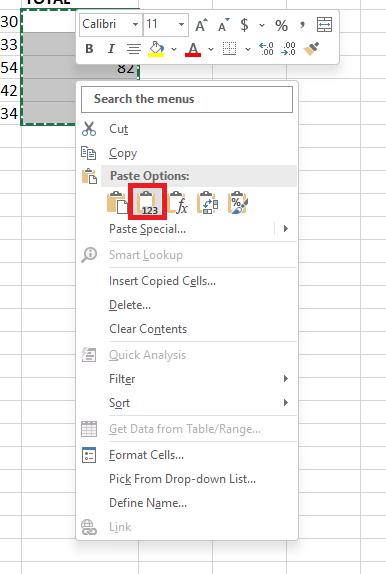Screen dimensions: 386x574
Task: Decrease decimal places
Action: (289, 49)
